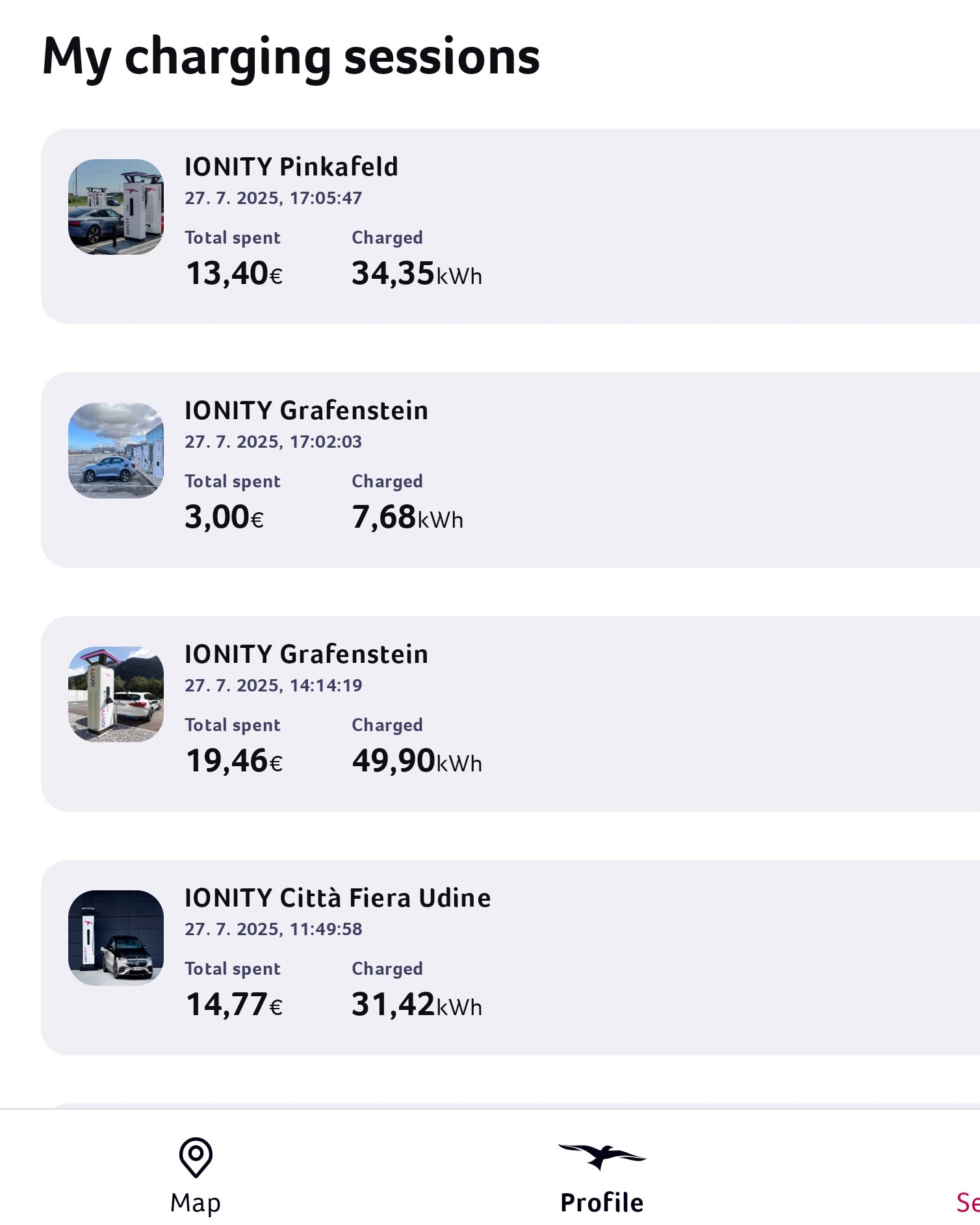Tap the 31,42 kWh charged value
Image resolution: width=980 pixels, height=1225 pixels.
(417, 1005)
